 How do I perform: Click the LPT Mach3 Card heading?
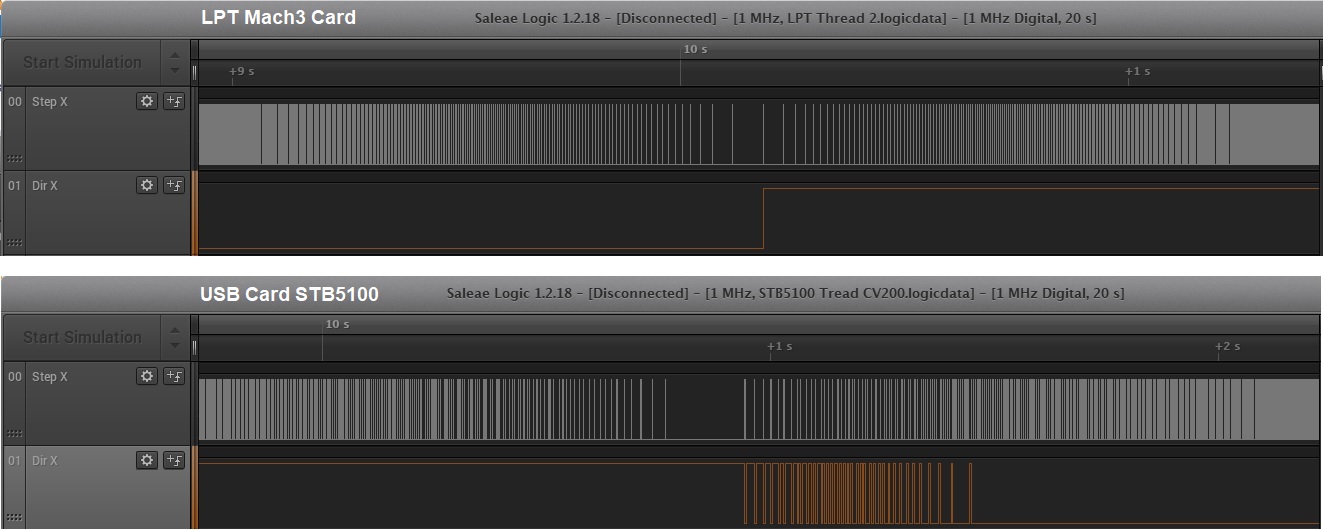[278, 17]
